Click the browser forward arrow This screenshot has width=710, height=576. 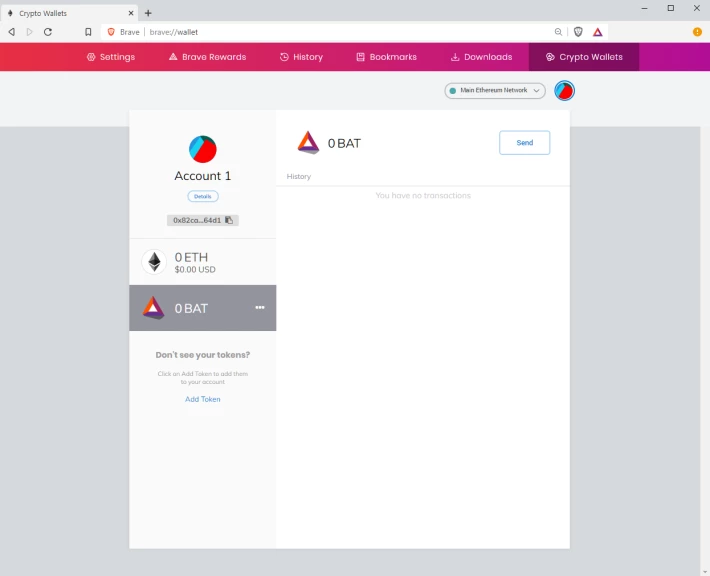30,32
